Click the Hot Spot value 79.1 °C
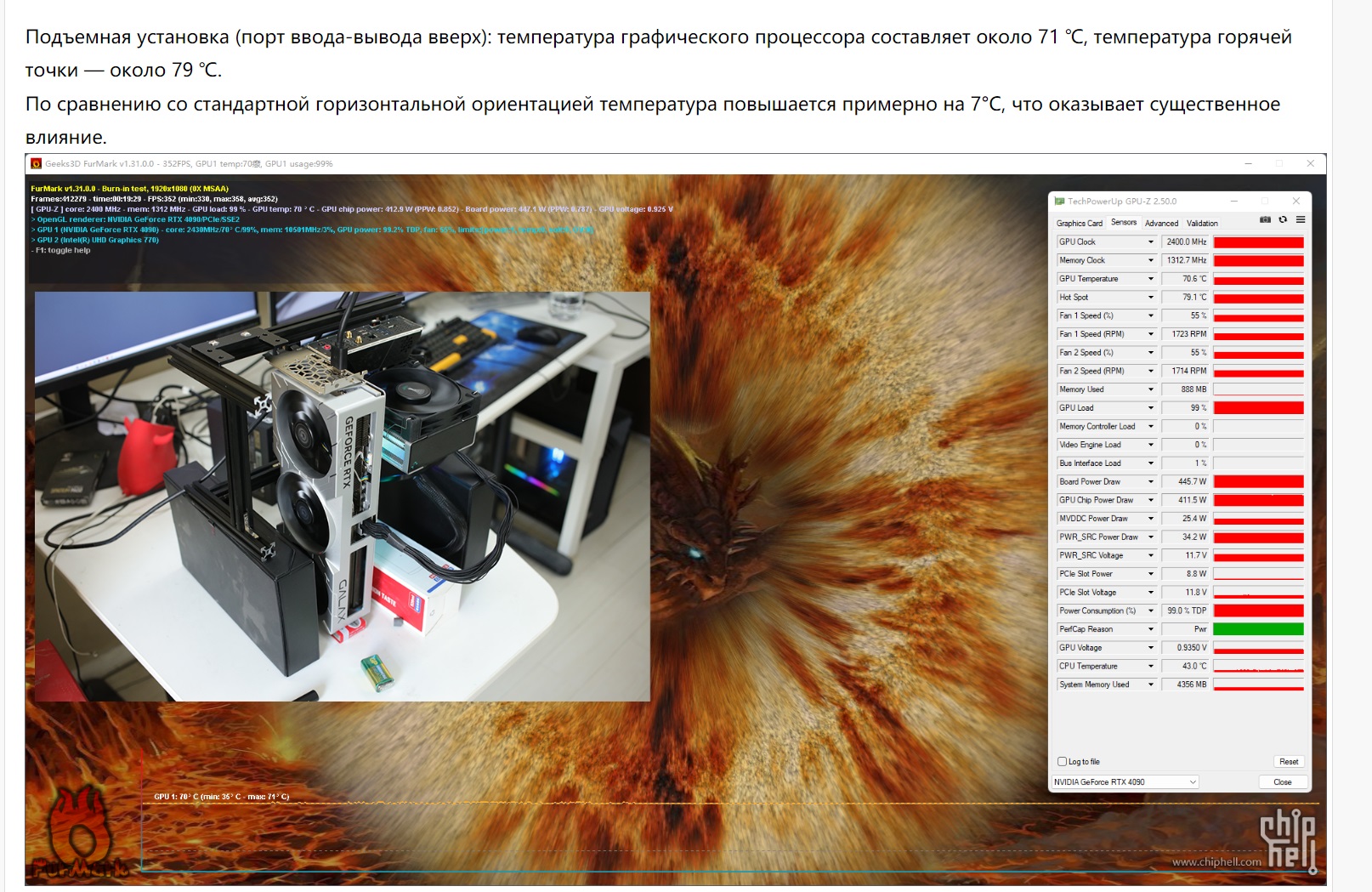1372x892 pixels. click(x=1185, y=298)
